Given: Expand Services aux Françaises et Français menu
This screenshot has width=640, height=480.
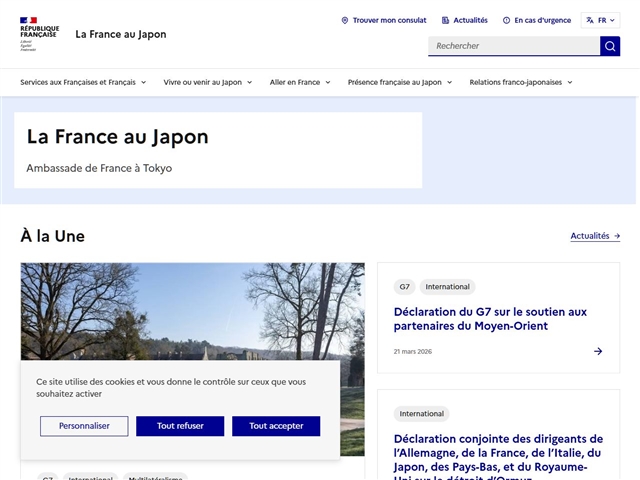Looking at the screenshot, I should click(83, 82).
